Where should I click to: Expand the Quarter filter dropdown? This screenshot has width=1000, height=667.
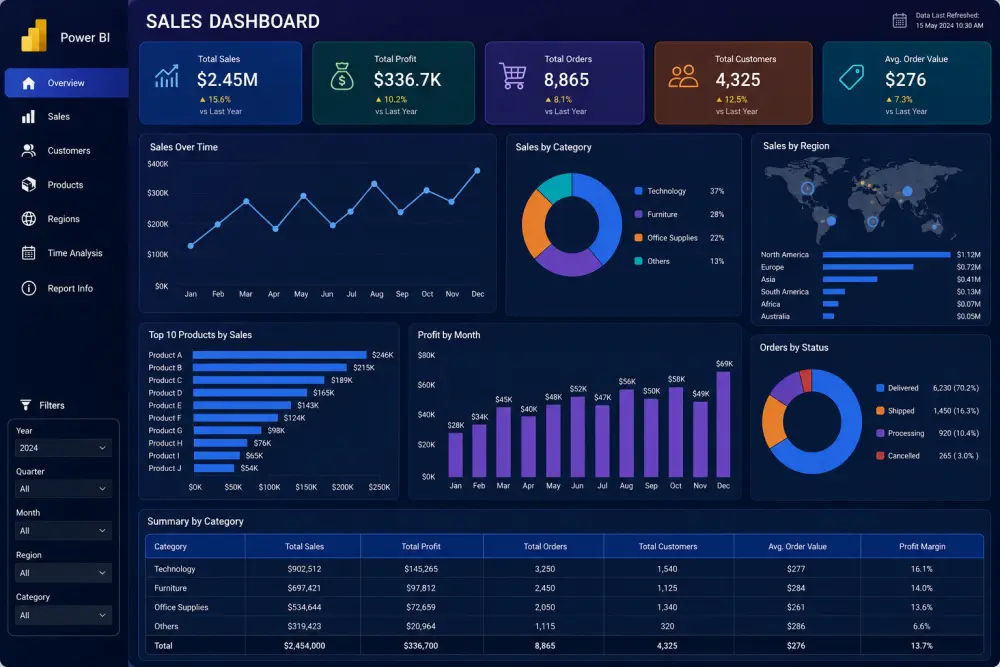click(x=63, y=488)
